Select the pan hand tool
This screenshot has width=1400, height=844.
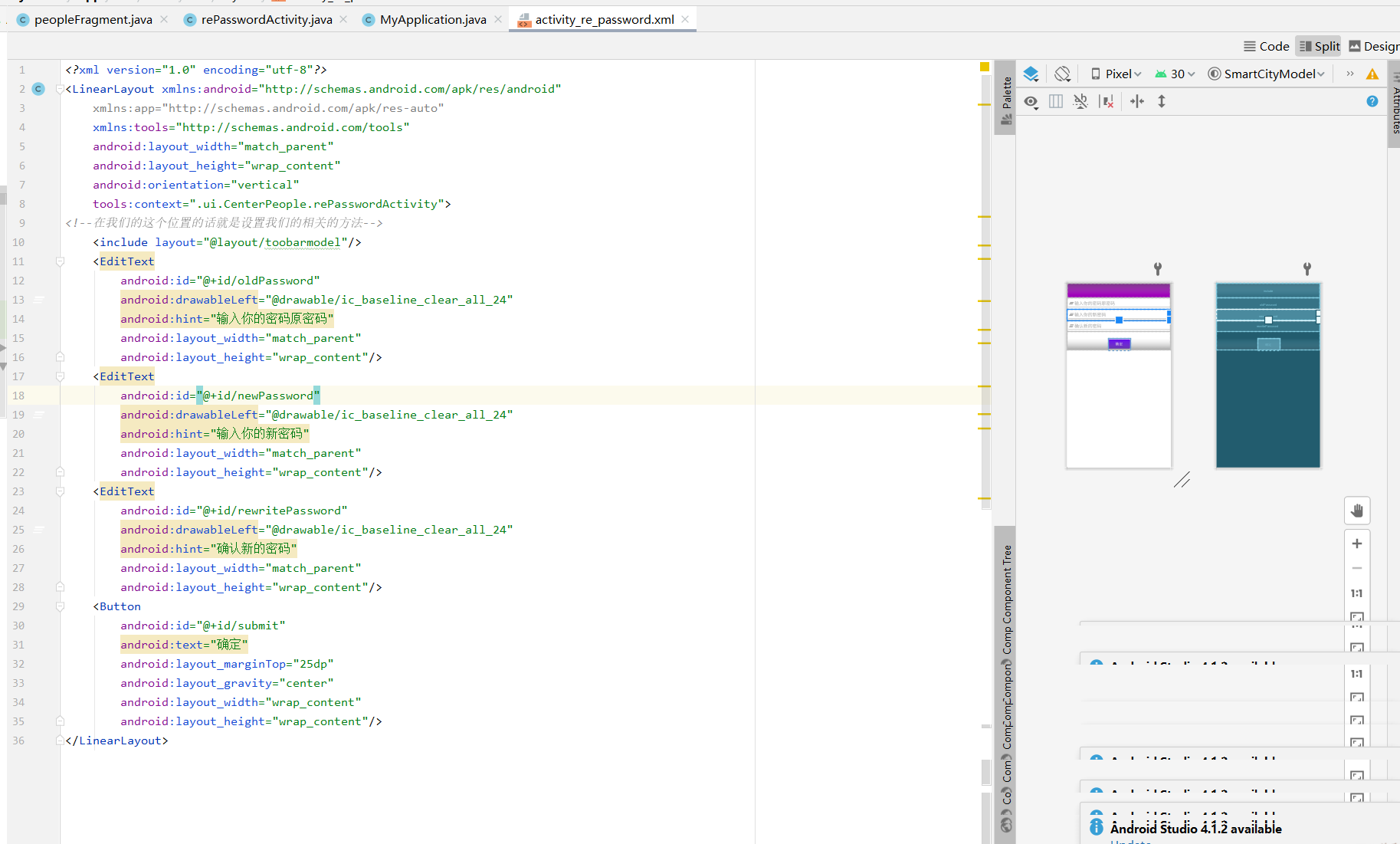1357,510
